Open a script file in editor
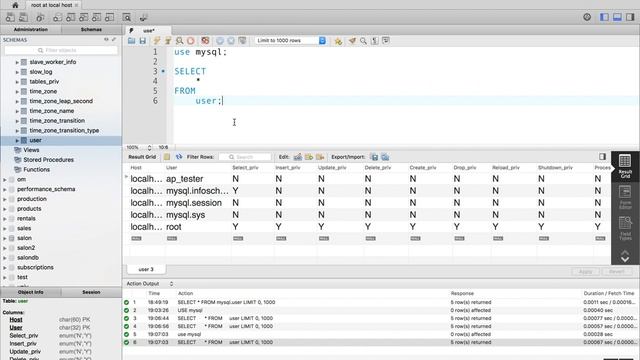This screenshot has height=360, width=640. pyautogui.click(x=131, y=41)
